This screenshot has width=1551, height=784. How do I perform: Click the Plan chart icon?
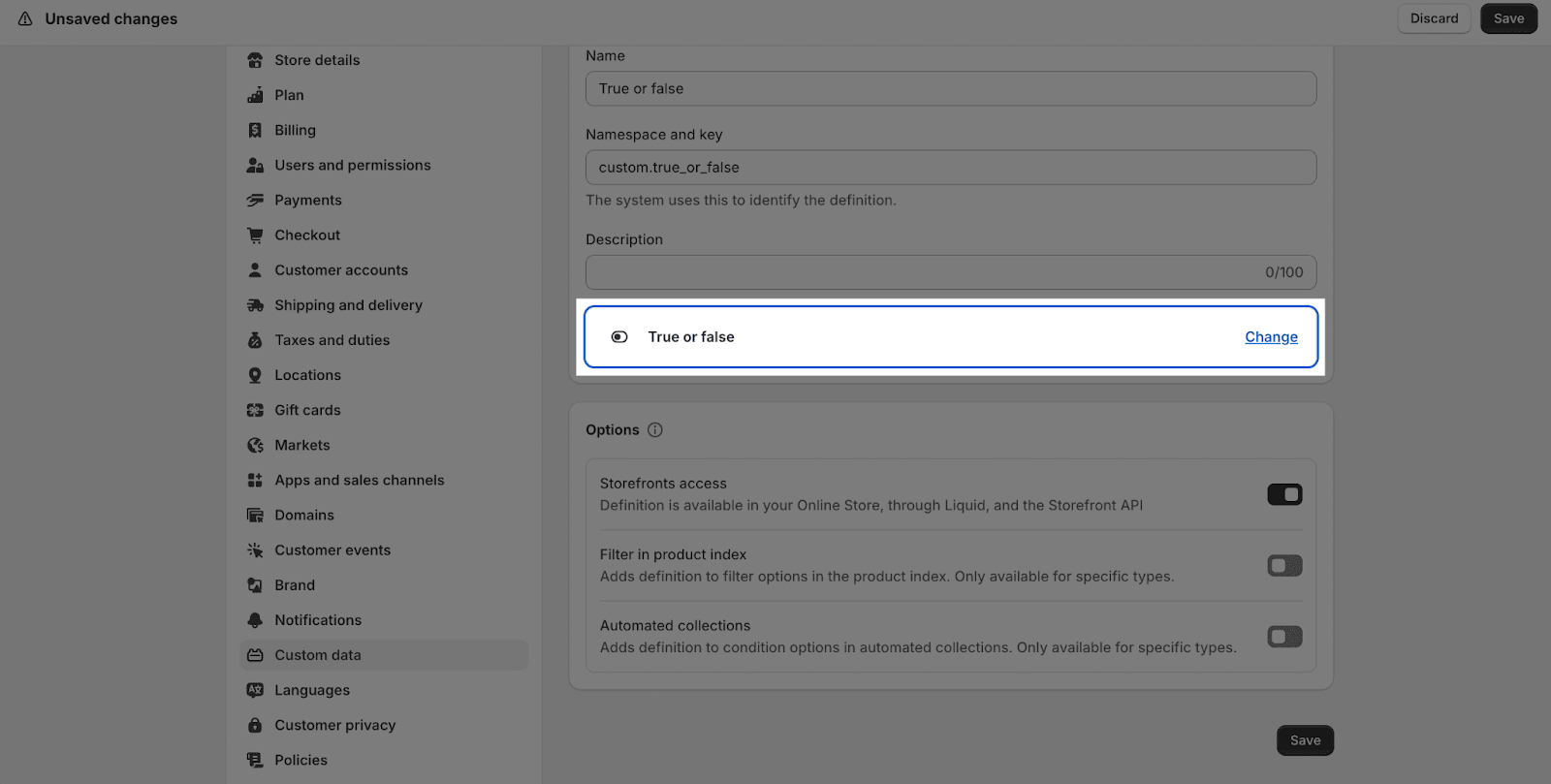(x=255, y=95)
